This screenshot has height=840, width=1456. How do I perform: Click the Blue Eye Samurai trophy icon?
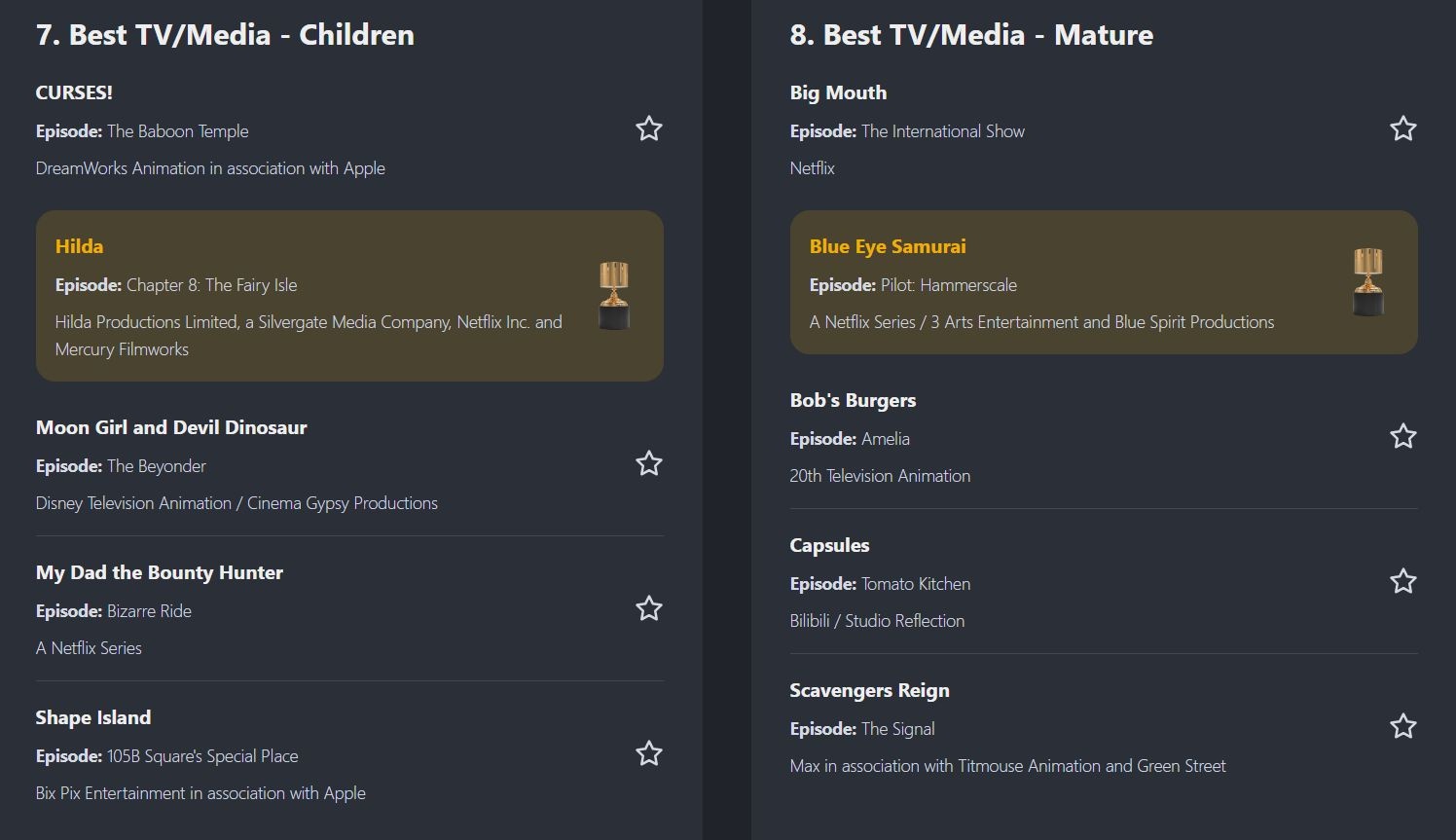coord(1368,282)
